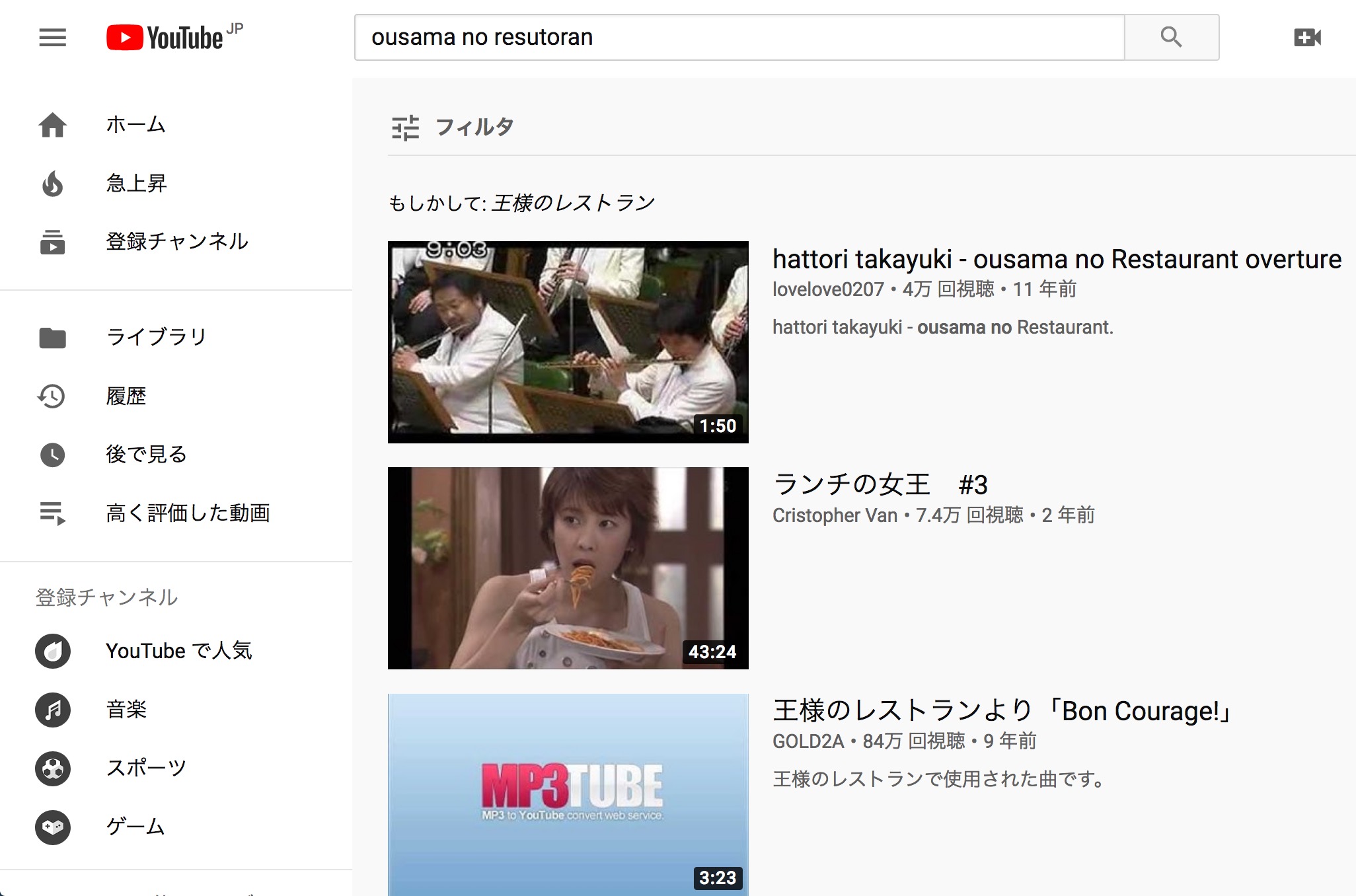Click the library folder icon

(x=52, y=338)
